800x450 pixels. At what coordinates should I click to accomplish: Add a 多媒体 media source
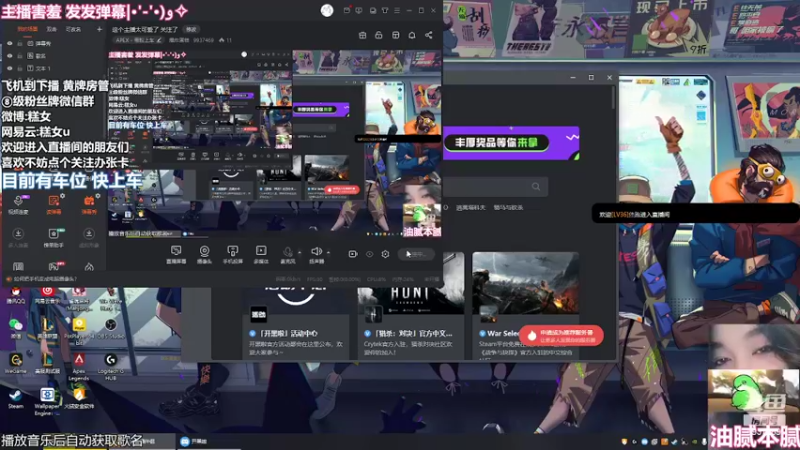pyautogui.click(x=261, y=254)
